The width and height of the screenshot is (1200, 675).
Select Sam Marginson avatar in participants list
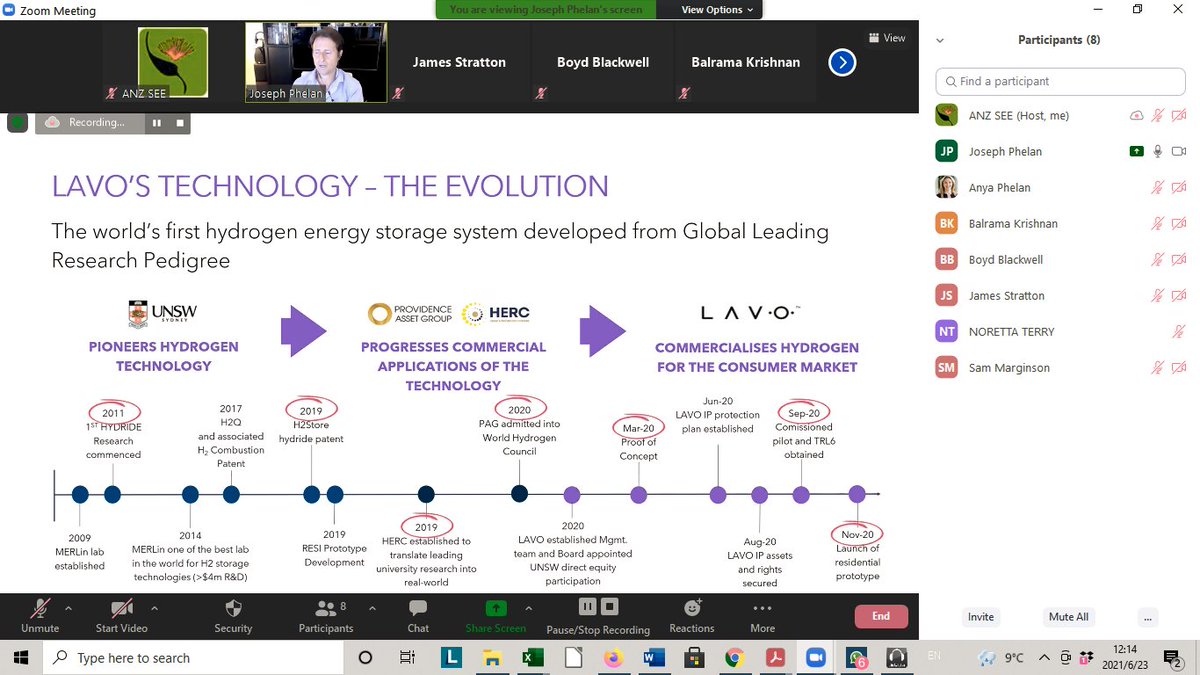[x=946, y=367]
